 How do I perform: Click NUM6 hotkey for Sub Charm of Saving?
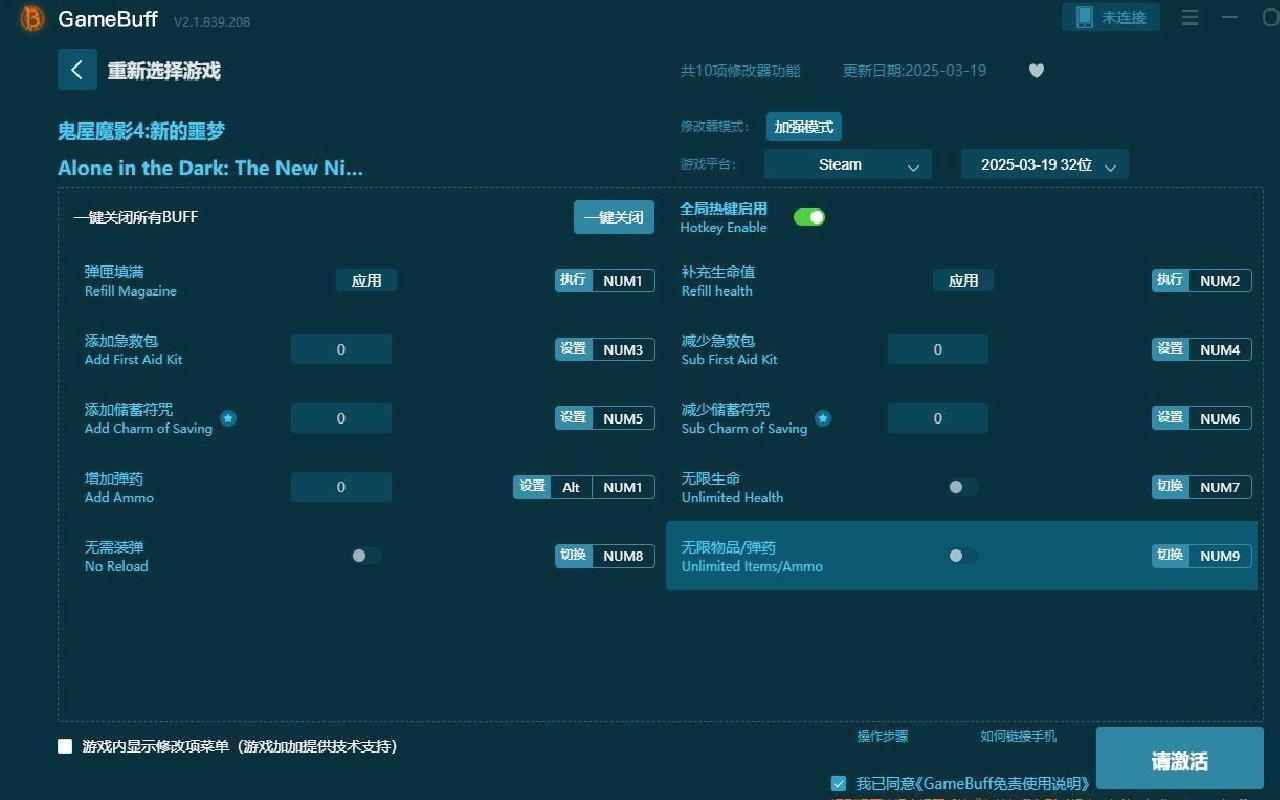[x=1220, y=418]
